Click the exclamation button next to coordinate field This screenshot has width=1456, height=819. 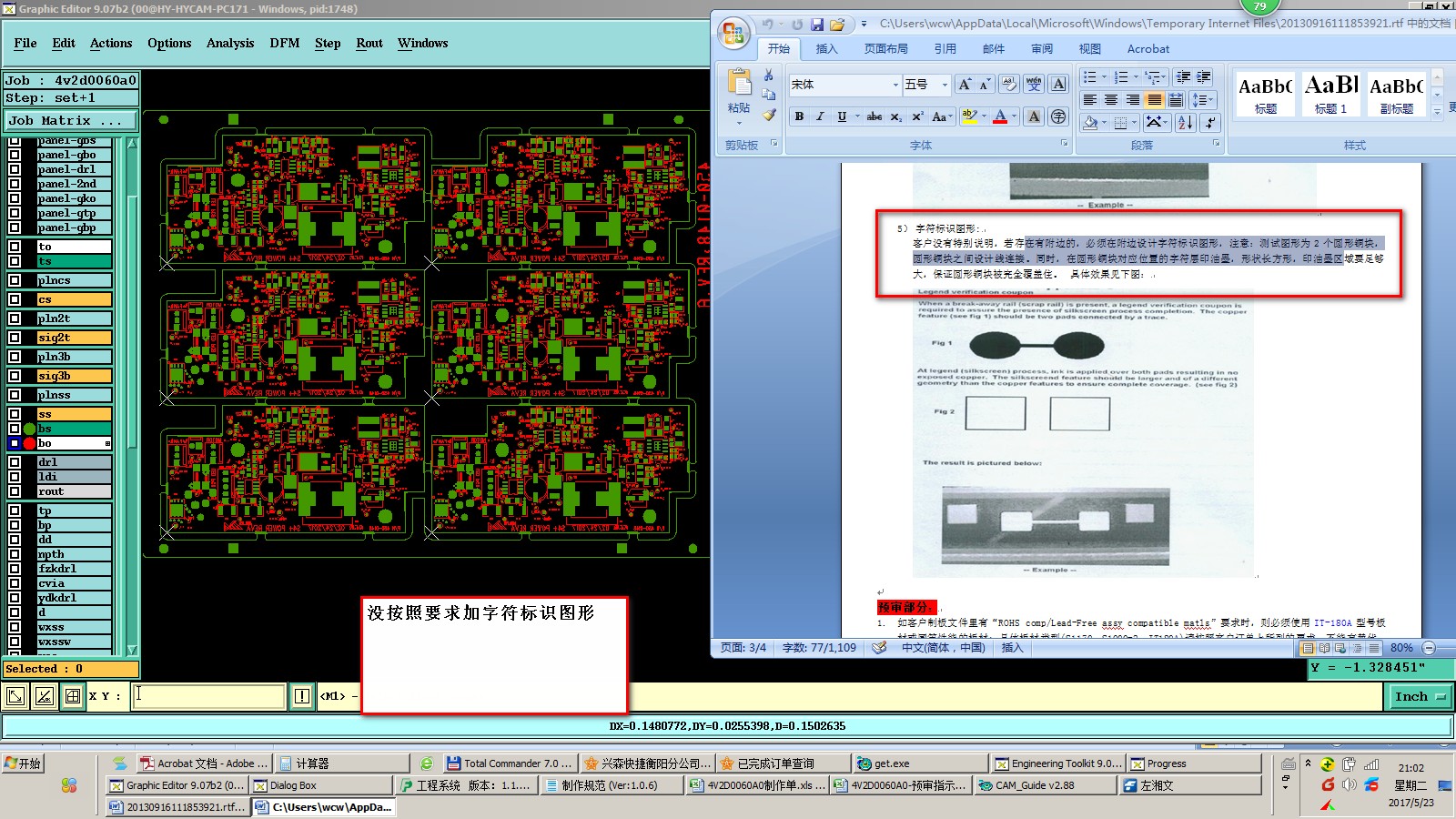tap(302, 696)
